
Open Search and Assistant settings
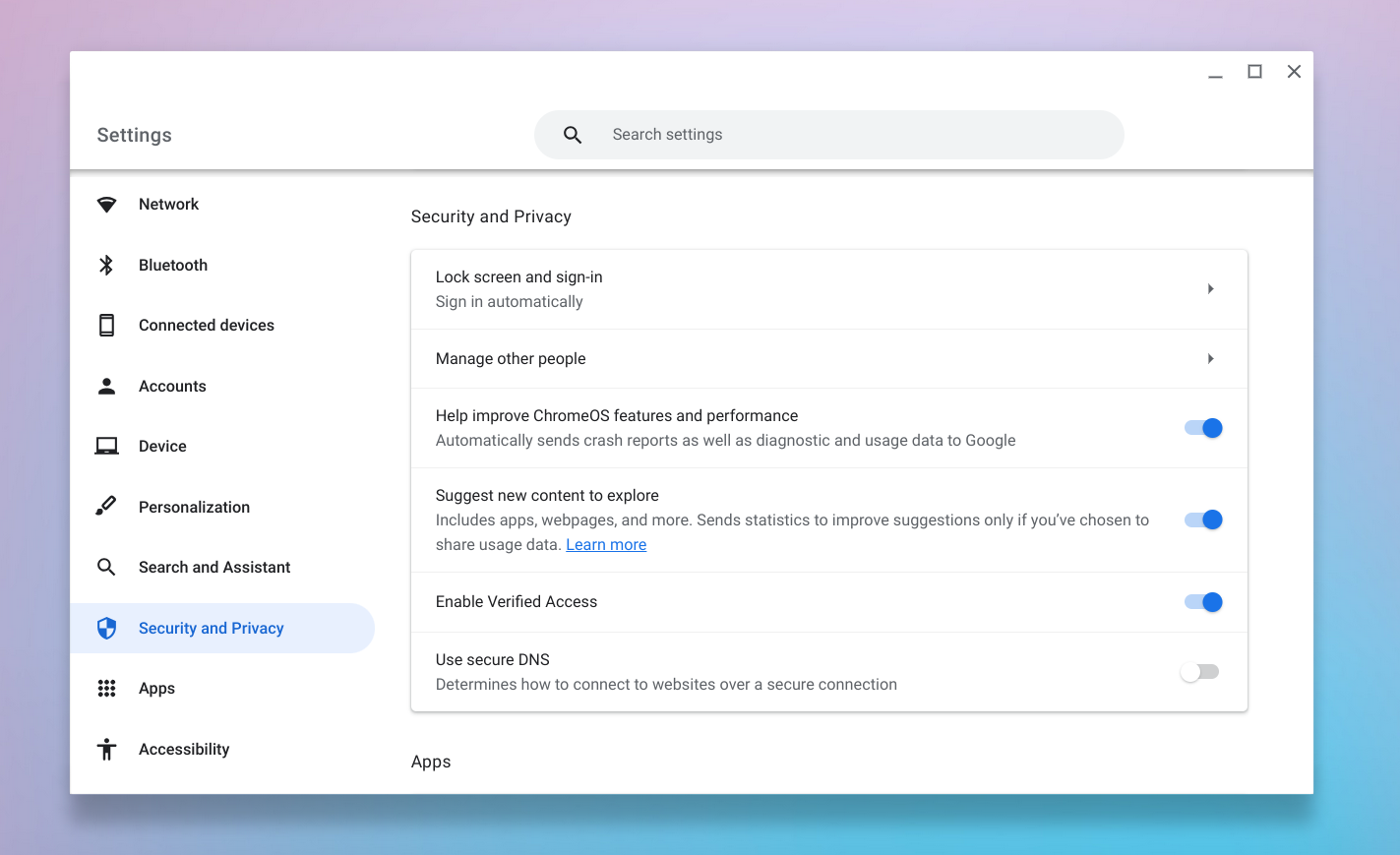[222, 568]
